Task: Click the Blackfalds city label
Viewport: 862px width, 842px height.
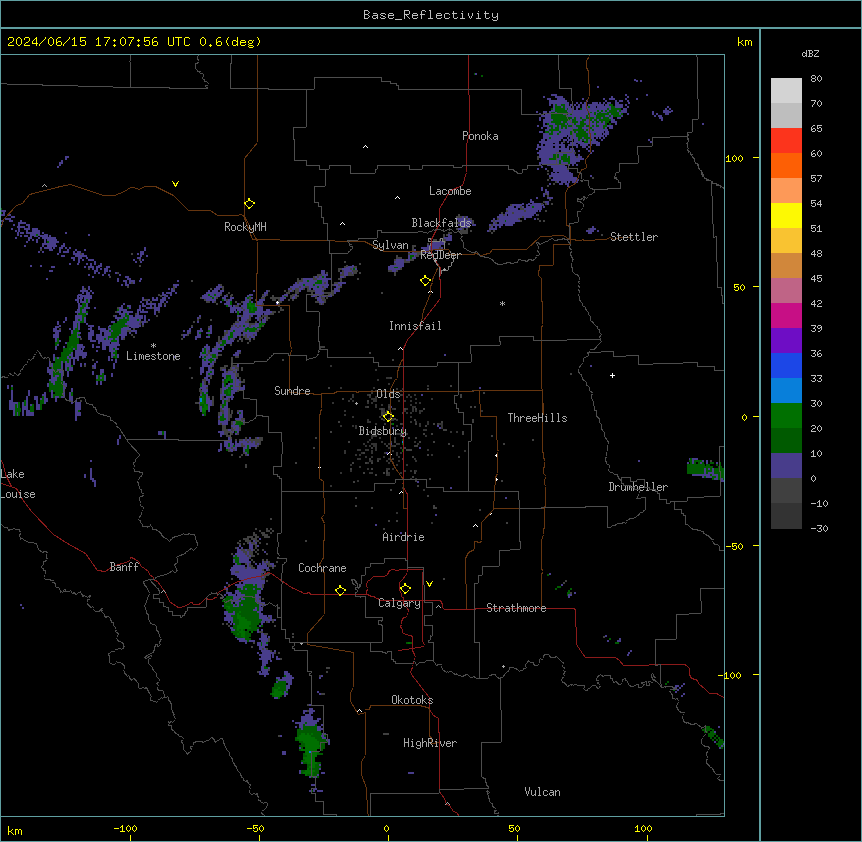Action: (441, 223)
